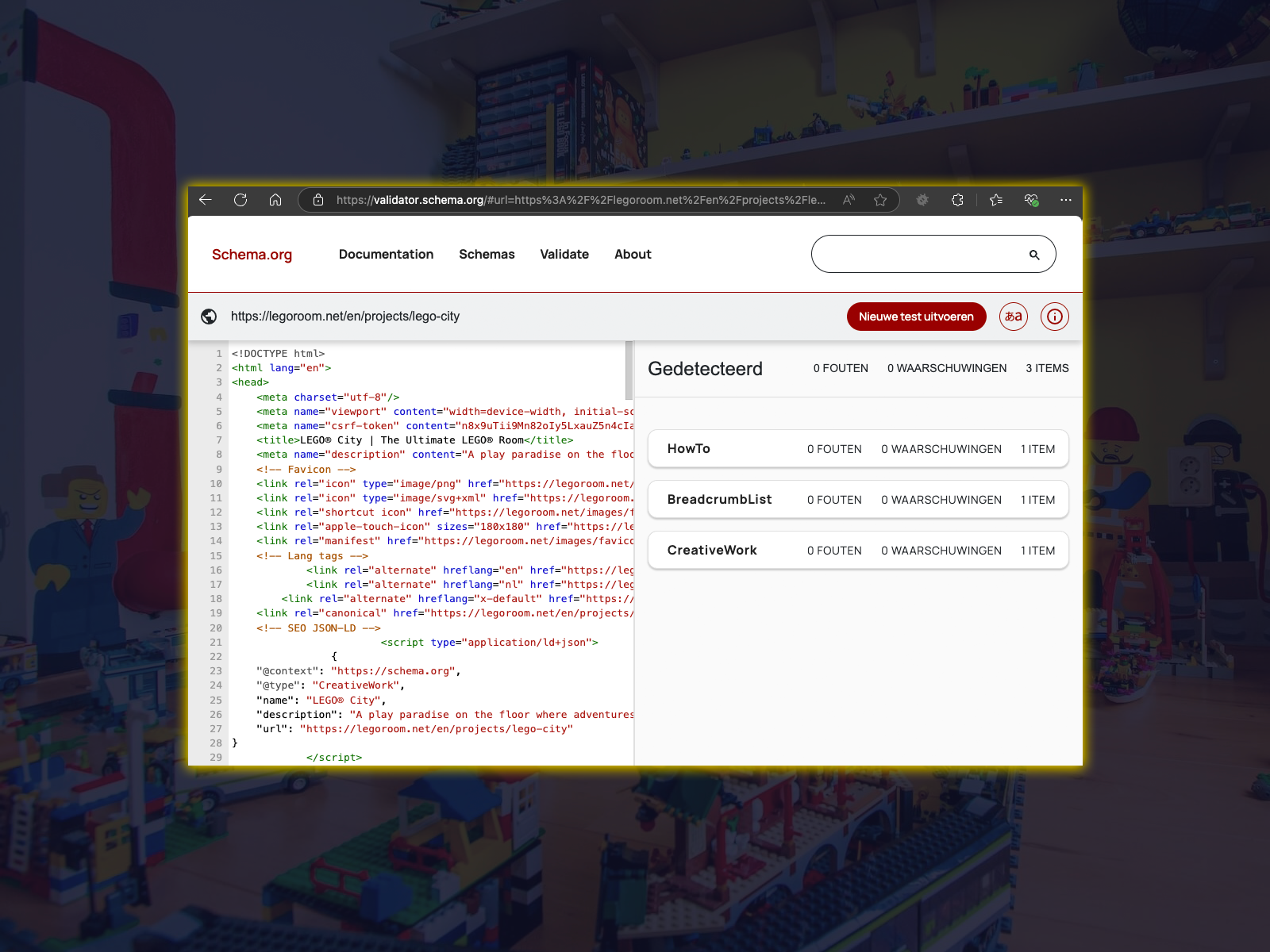The image size is (1270, 952).
Task: Go back with the browser back arrow
Action: pyautogui.click(x=206, y=200)
